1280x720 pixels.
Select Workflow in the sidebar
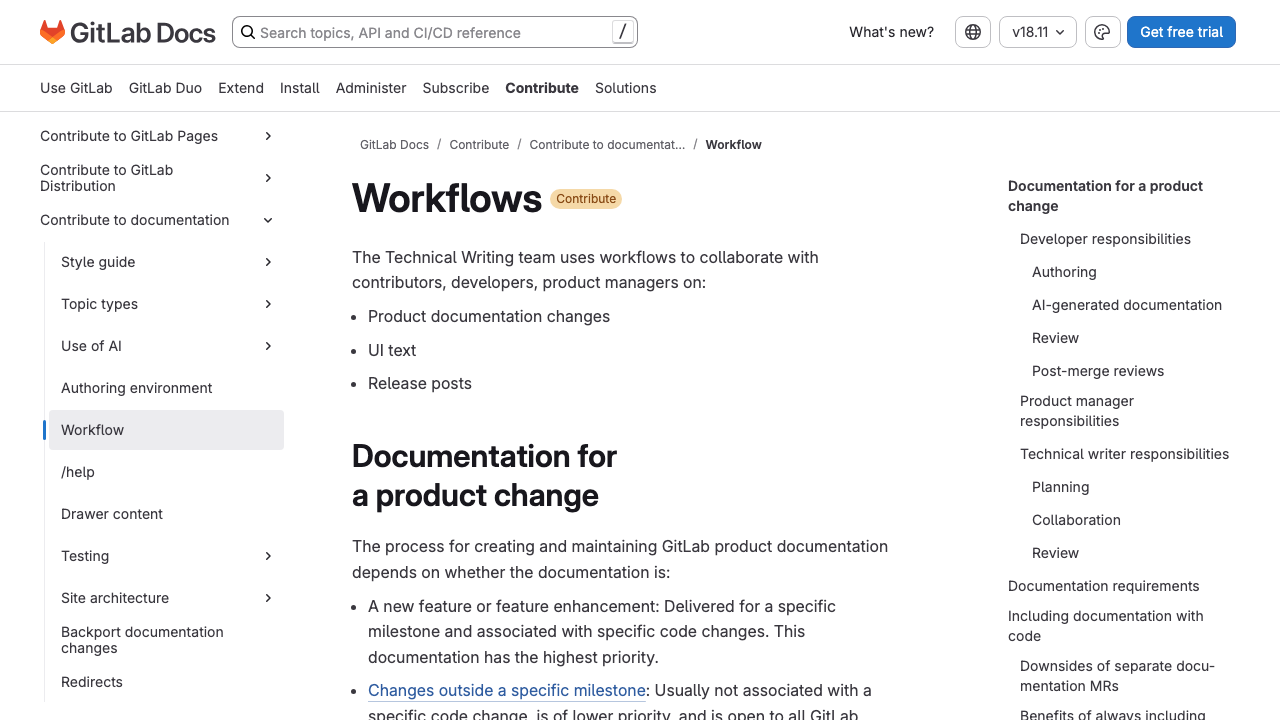coord(166,430)
